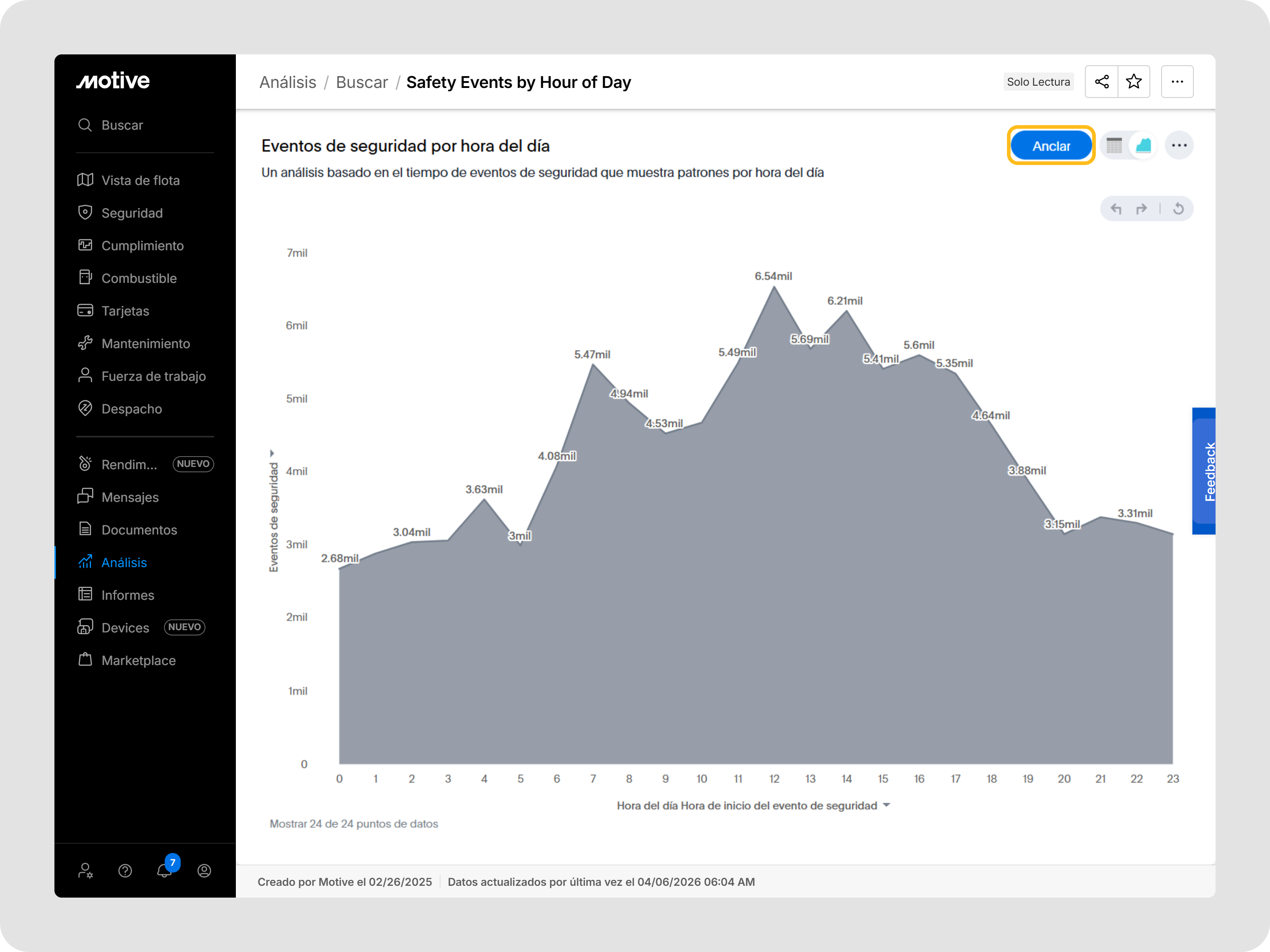Screen dimensions: 1270x952
Task: Click the Buscar breadcrumb link
Action: pyautogui.click(x=361, y=82)
